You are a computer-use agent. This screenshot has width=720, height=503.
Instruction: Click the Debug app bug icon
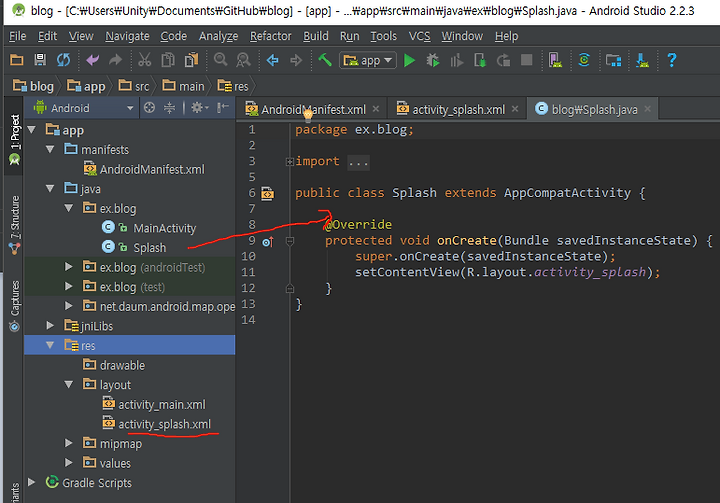point(433,60)
